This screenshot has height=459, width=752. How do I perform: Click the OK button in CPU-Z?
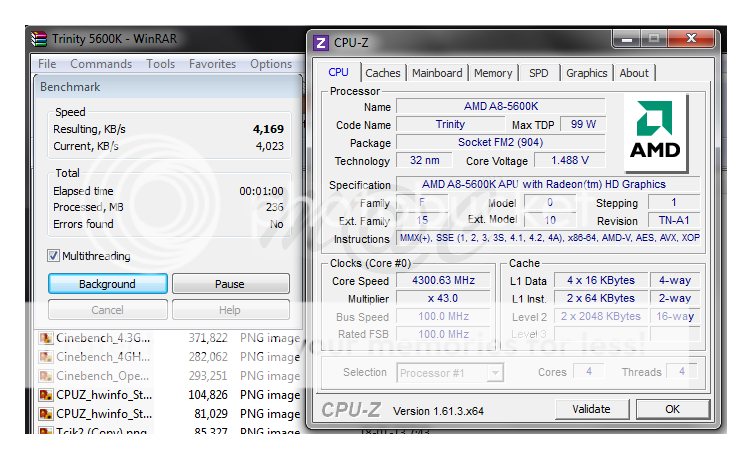(672, 409)
